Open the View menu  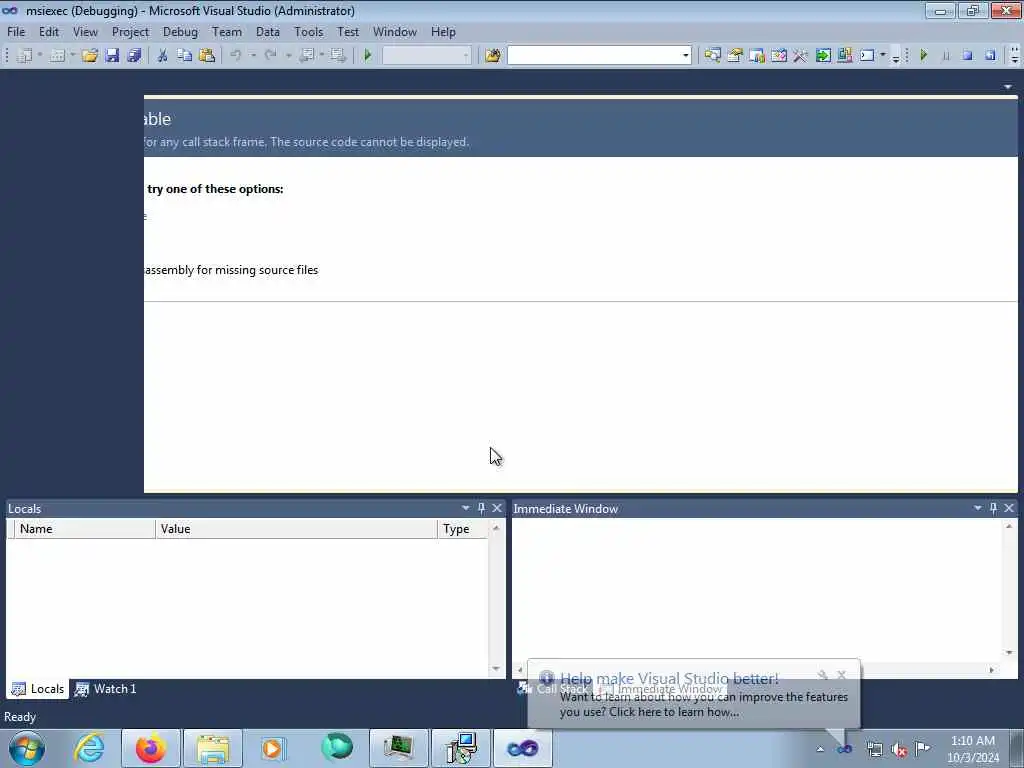click(85, 32)
